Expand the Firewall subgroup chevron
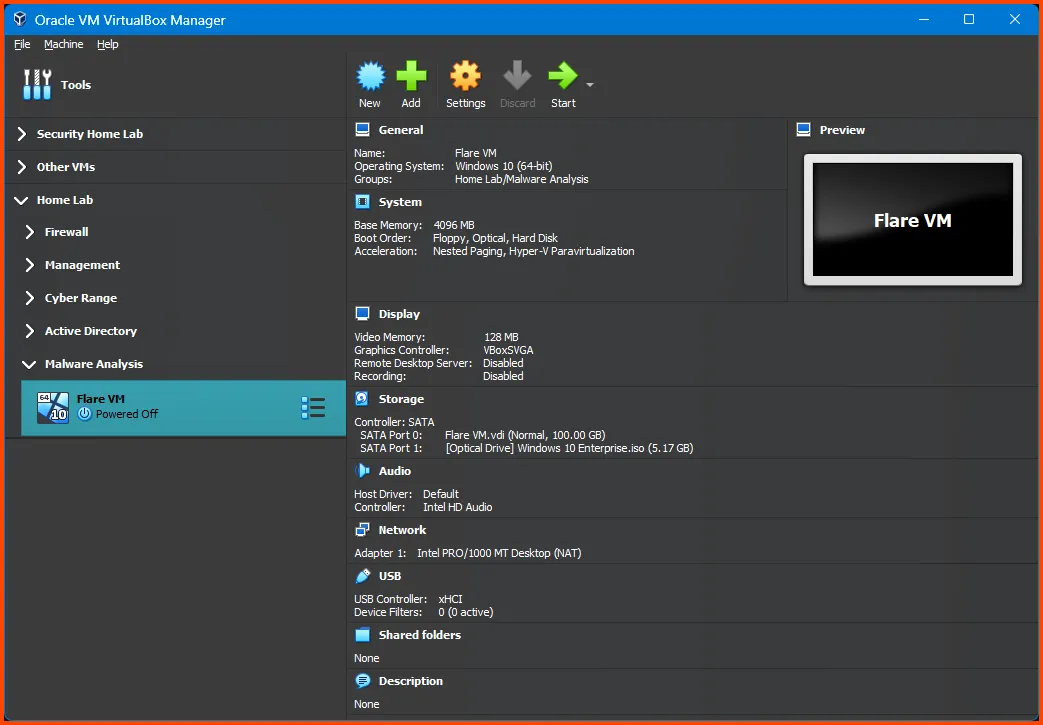1043x725 pixels. point(29,231)
